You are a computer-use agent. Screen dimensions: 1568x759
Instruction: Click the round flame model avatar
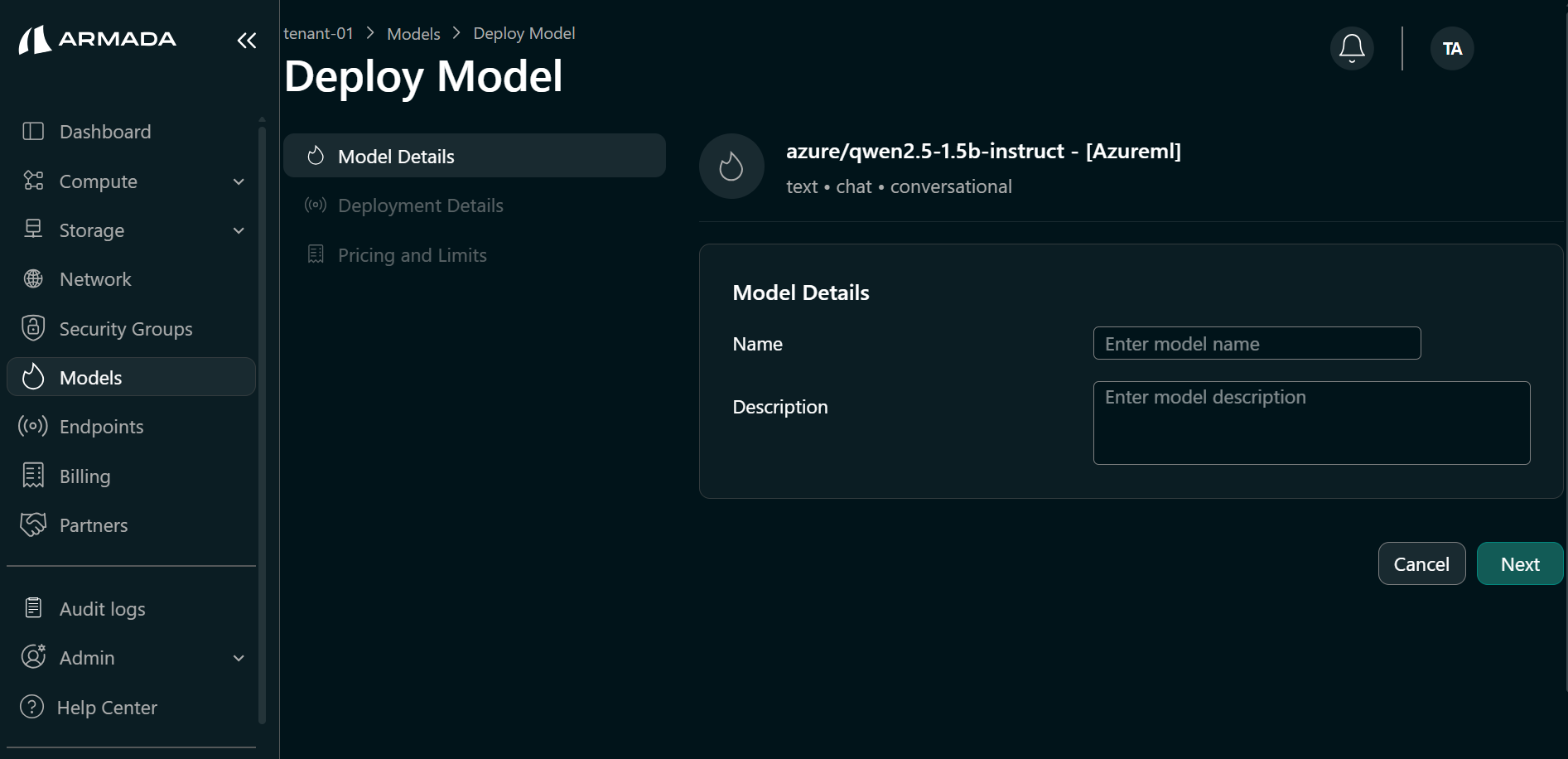coord(731,166)
